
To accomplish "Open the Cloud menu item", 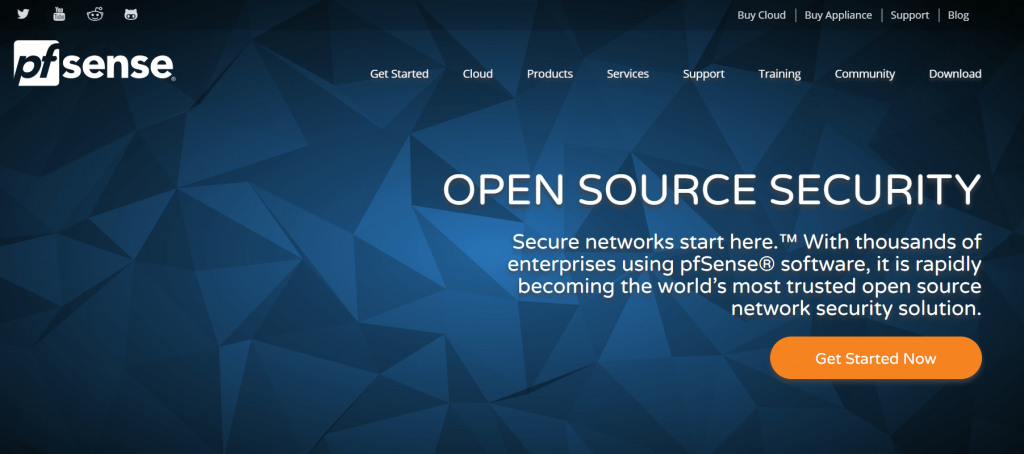I will point(477,74).
